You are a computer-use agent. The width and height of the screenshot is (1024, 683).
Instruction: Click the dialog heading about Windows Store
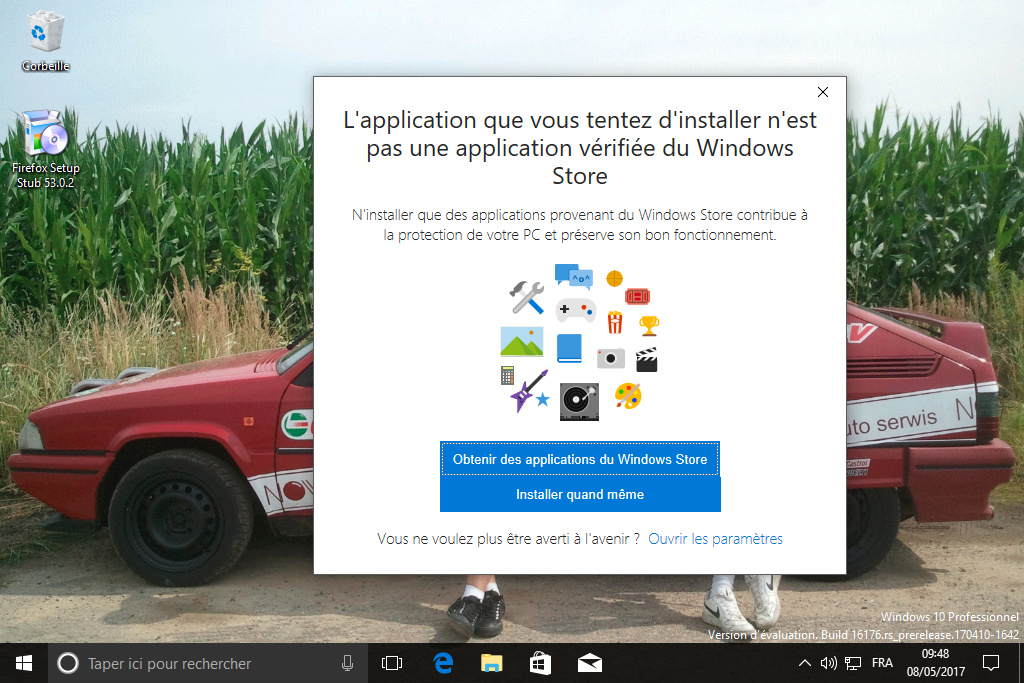580,148
